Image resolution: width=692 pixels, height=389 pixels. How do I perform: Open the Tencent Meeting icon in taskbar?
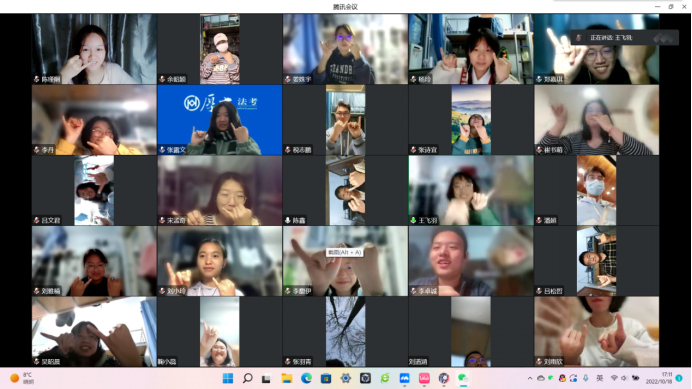click(404, 378)
